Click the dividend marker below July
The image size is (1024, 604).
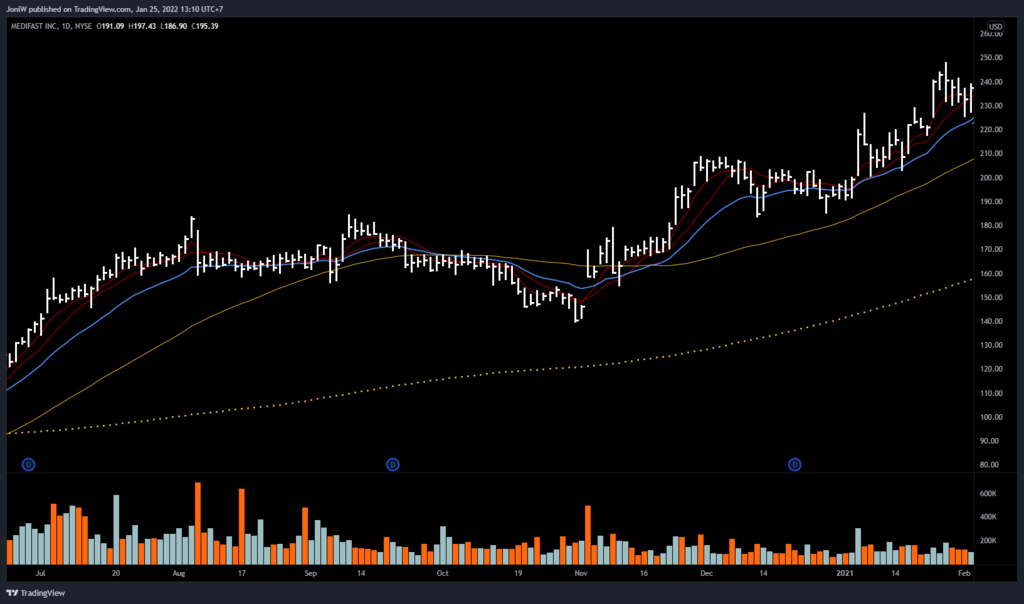click(x=28, y=464)
